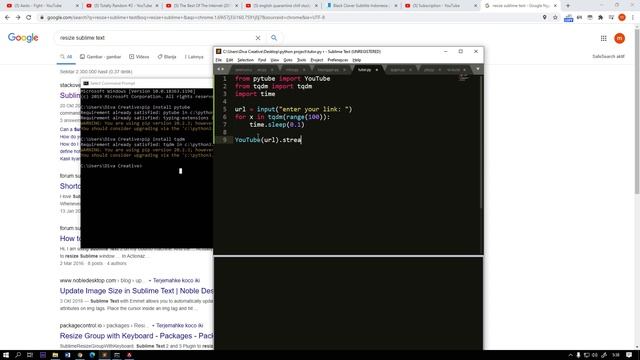Viewport: 640px width, 360px height.
Task: Switch to first YouTube Chrome tab
Action: (x=41, y=6)
